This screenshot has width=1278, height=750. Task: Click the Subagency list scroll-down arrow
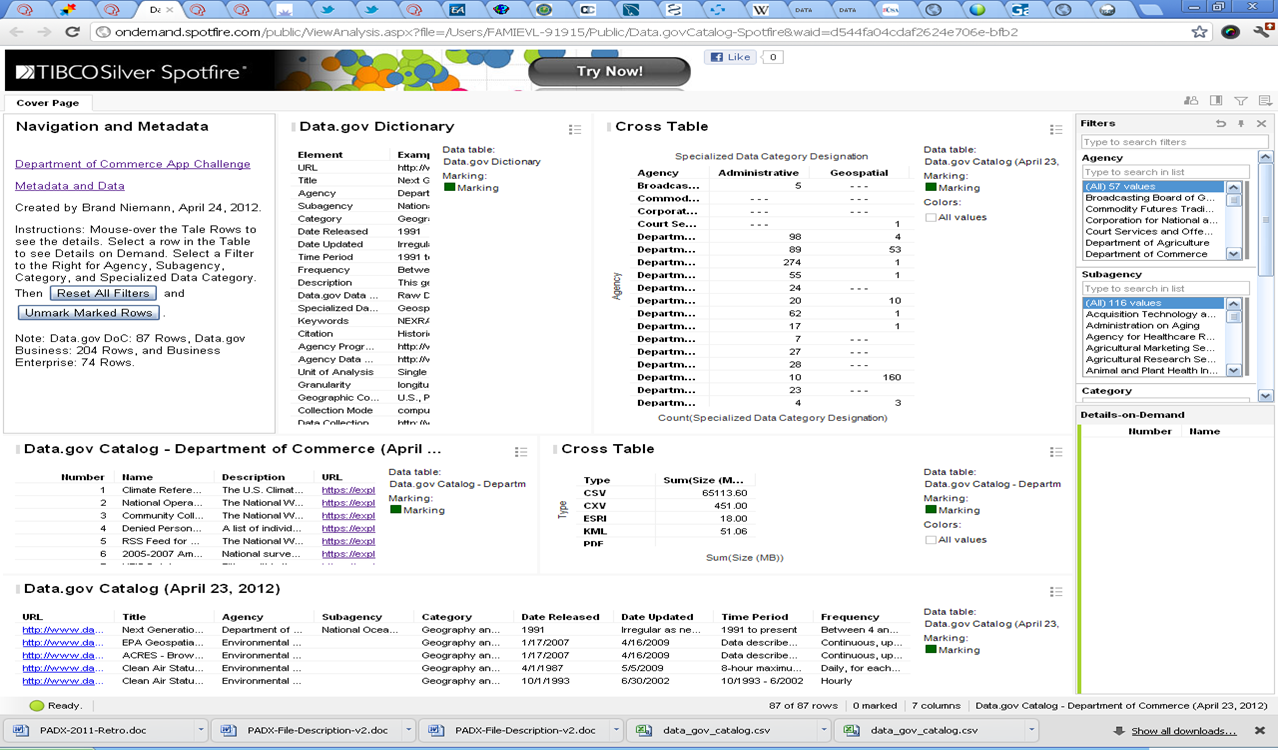coord(1233,370)
